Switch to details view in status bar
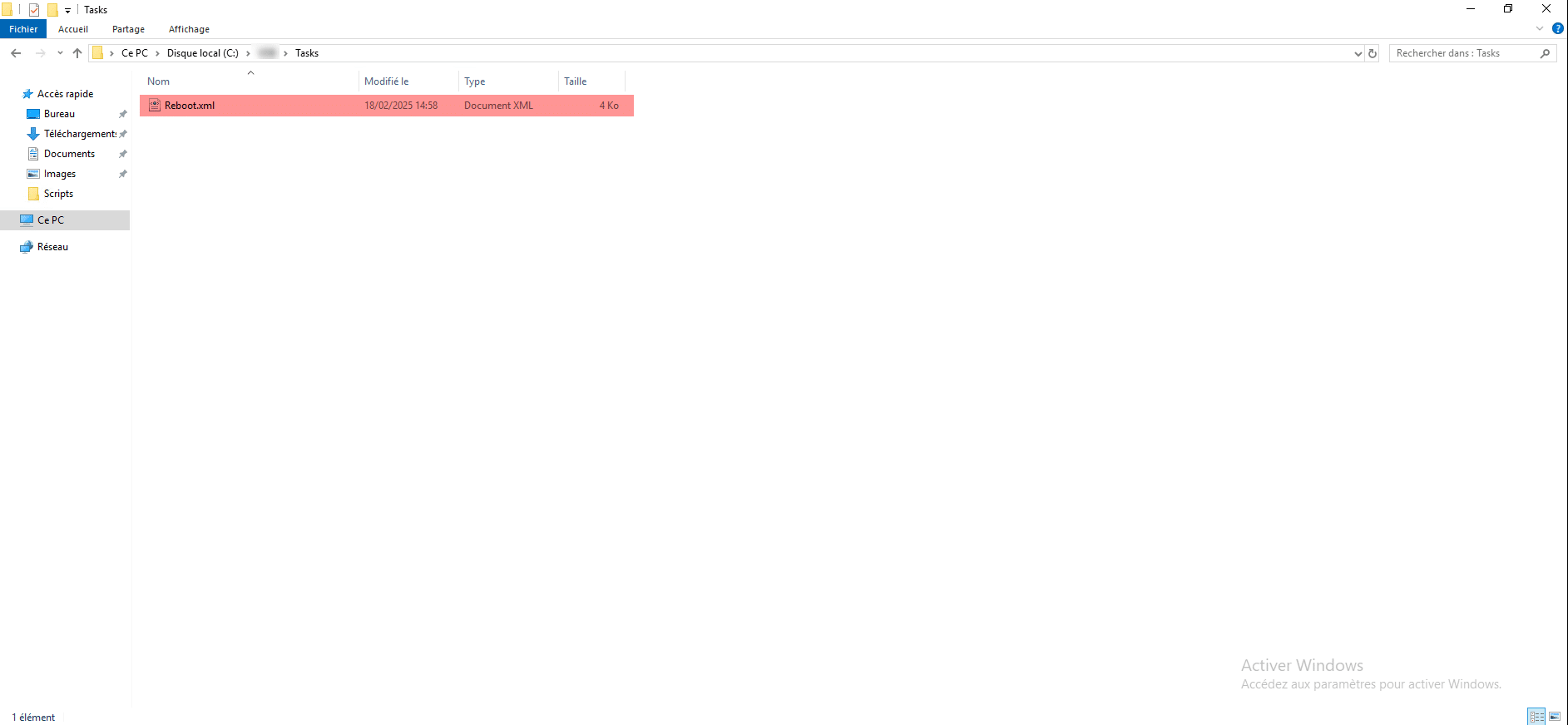This screenshot has width=1568, height=725. point(1536,717)
